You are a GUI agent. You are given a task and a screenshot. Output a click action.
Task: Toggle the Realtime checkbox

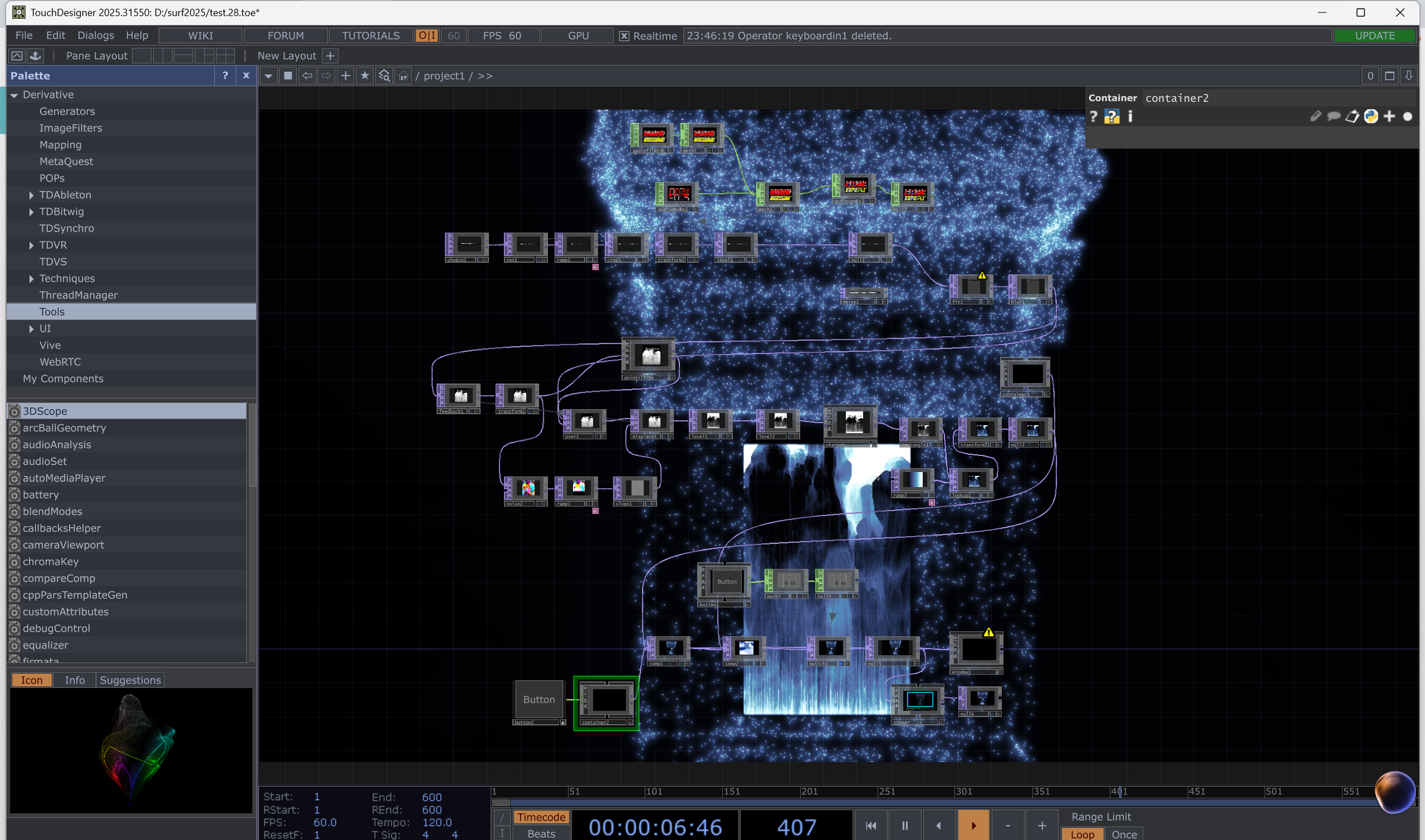point(624,36)
